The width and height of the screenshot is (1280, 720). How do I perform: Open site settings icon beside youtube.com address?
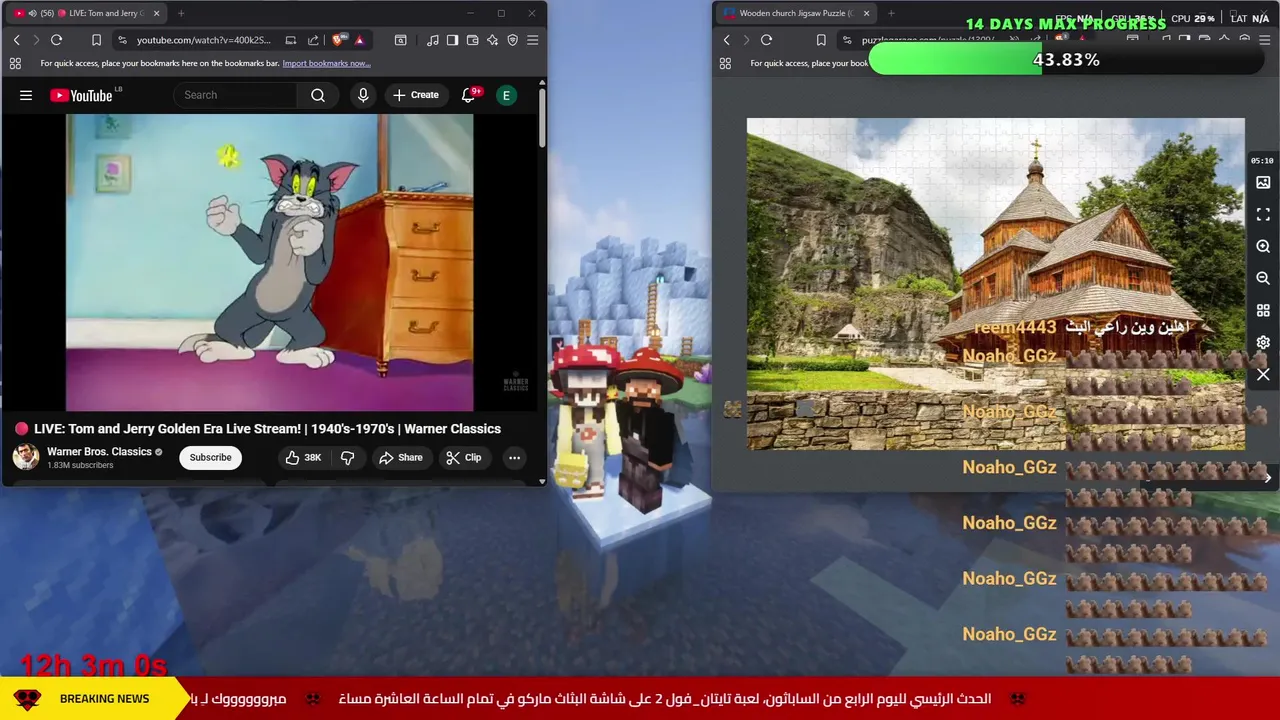click(122, 40)
